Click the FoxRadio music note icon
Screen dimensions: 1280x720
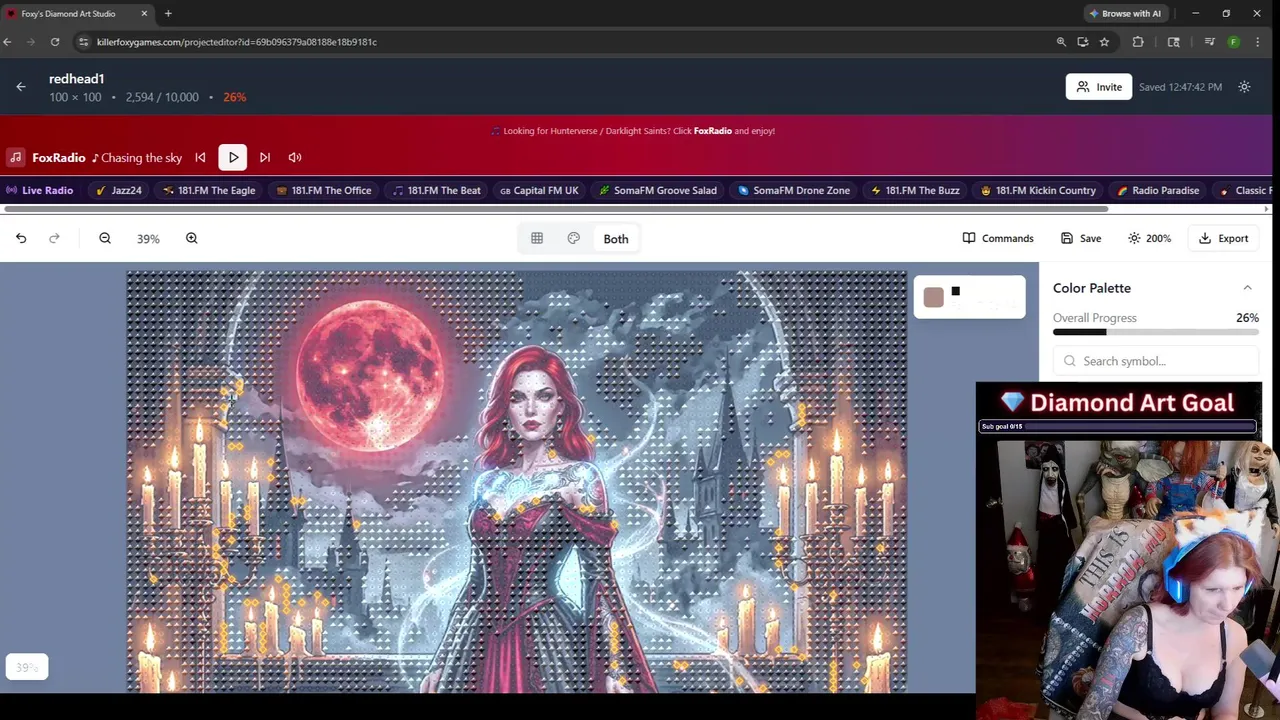click(x=15, y=157)
